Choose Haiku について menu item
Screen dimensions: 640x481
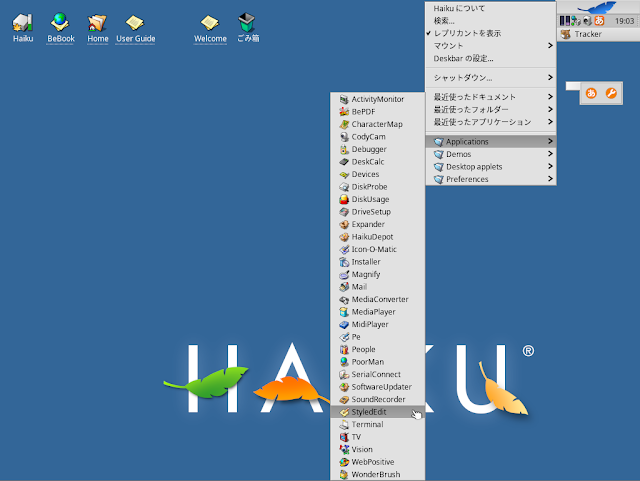click(491, 9)
